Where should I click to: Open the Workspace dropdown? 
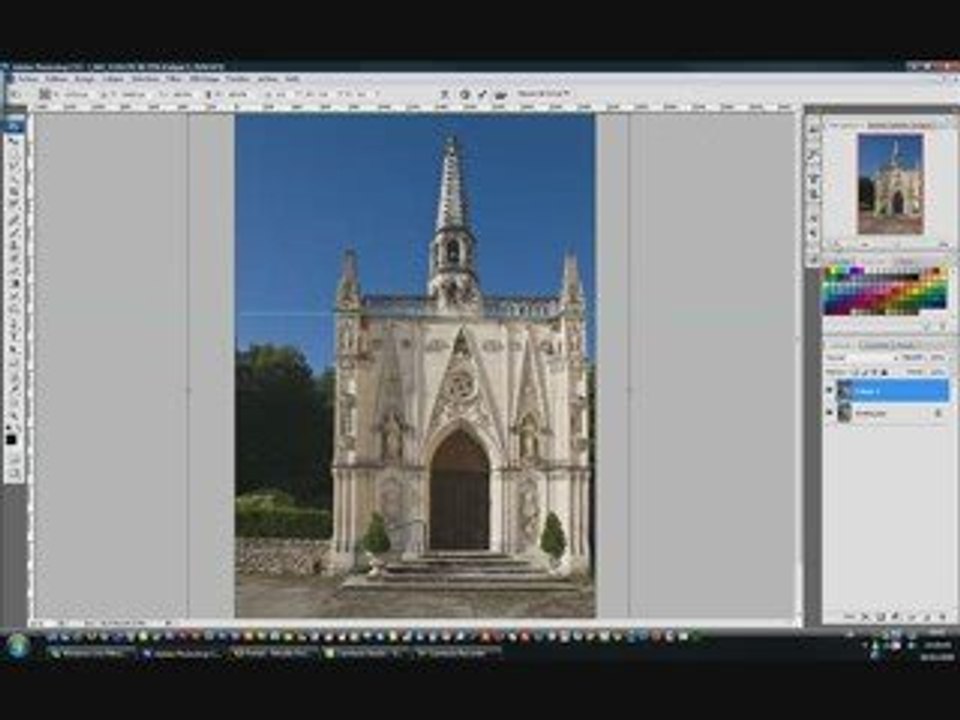(544, 93)
